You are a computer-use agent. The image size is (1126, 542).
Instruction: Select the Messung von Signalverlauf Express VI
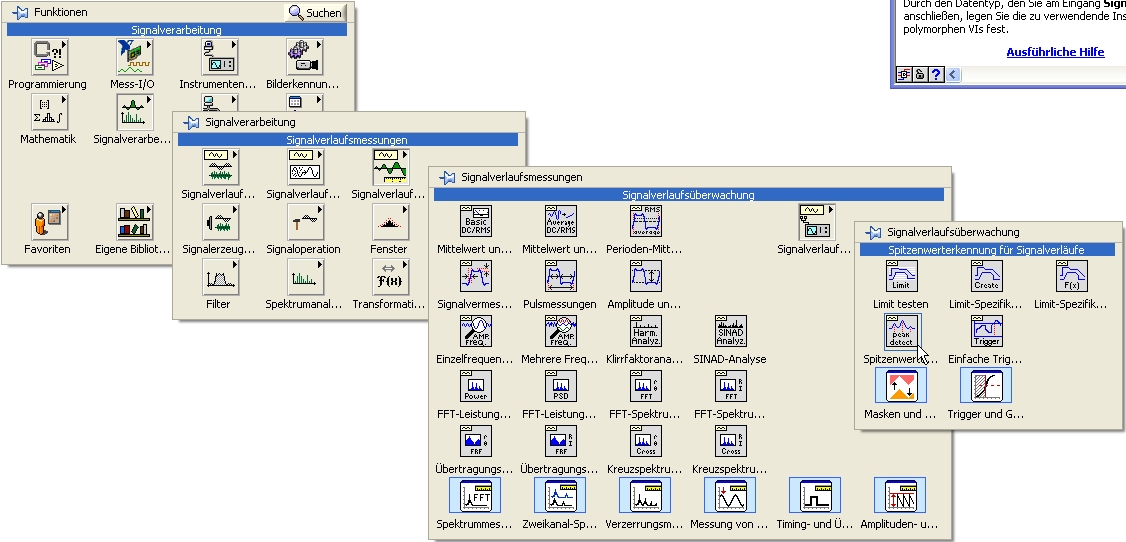pos(730,495)
